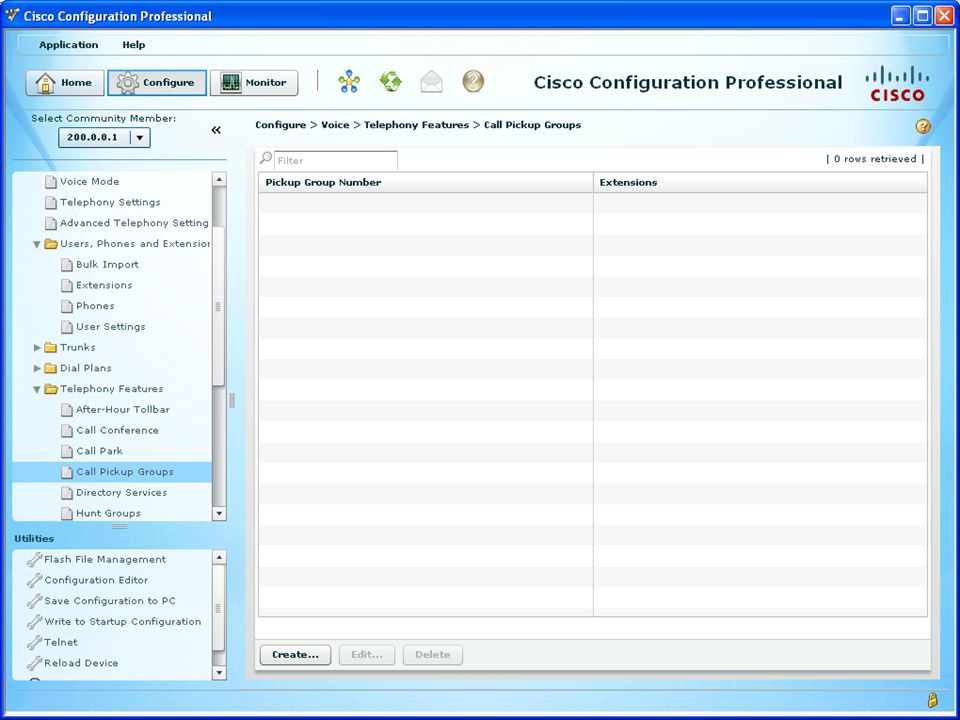Click the Cisco logo

[897, 83]
